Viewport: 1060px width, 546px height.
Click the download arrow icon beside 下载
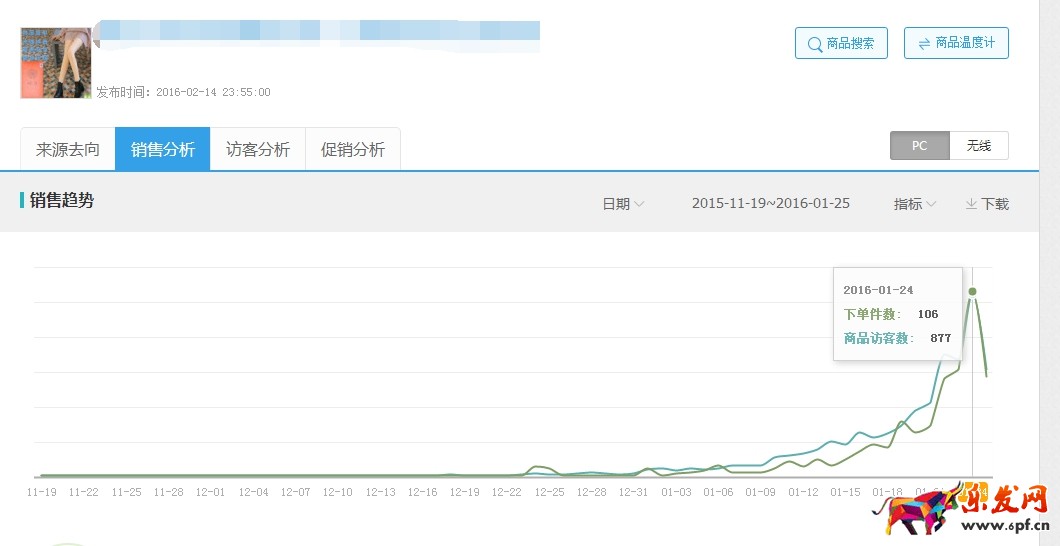[970, 204]
